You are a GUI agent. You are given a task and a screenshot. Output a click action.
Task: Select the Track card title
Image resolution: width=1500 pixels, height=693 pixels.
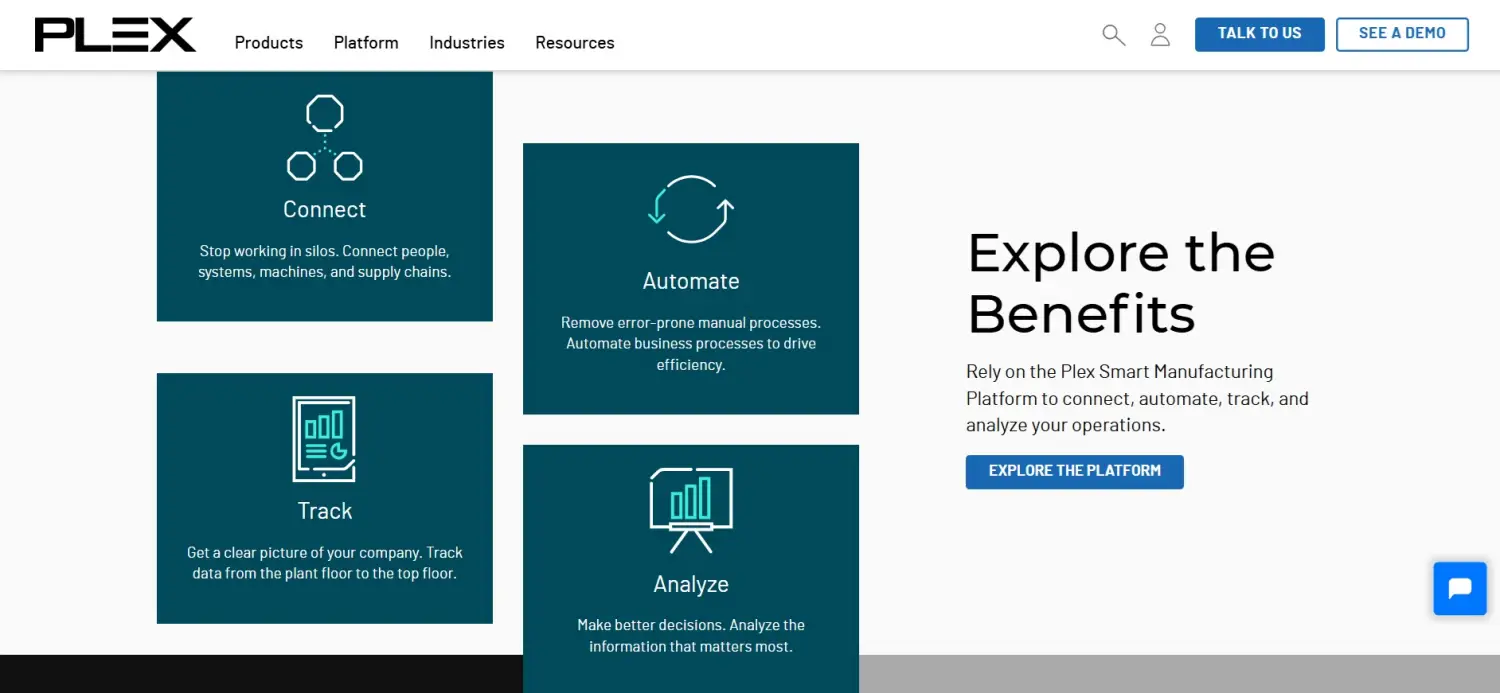[x=325, y=511]
